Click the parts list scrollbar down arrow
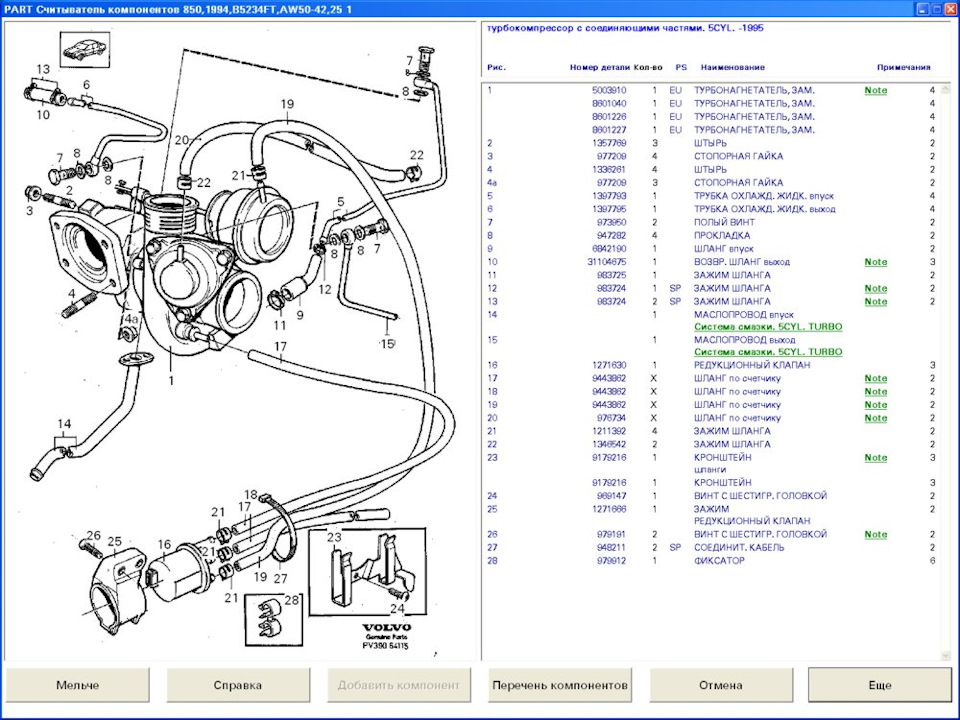This screenshot has height=720, width=960. point(947,656)
